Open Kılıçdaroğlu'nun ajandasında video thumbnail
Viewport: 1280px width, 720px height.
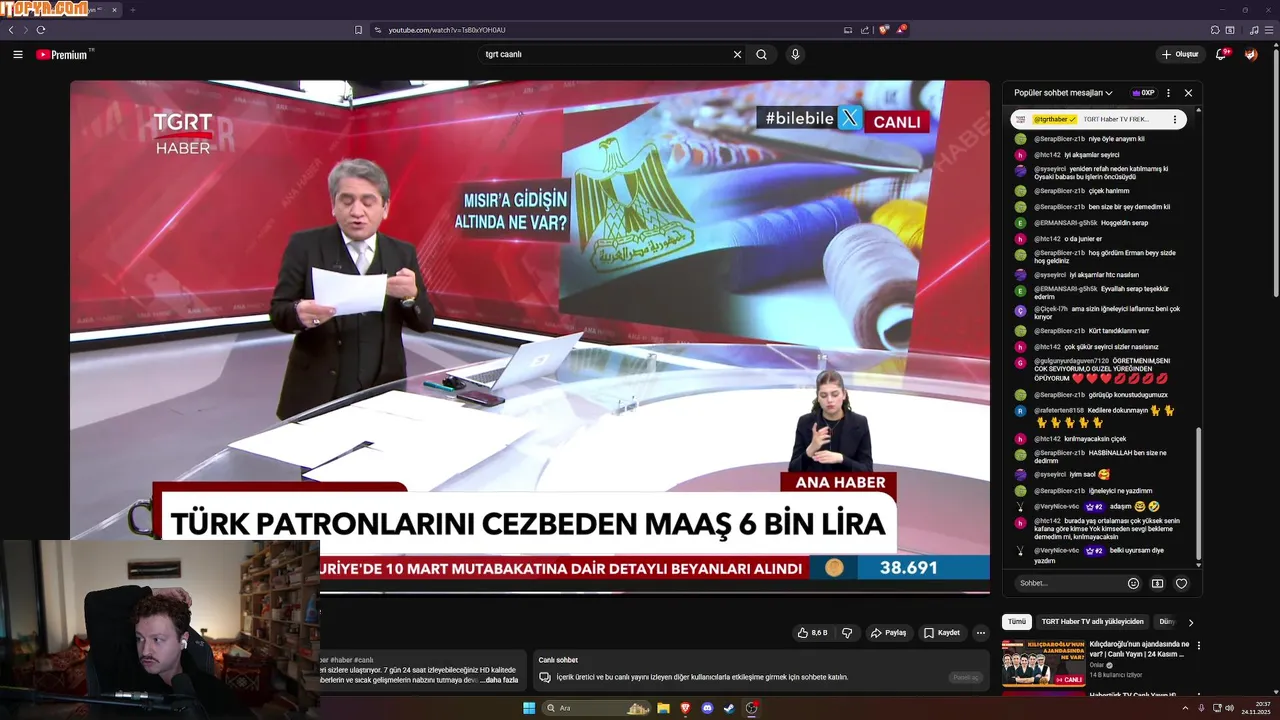pos(1043,664)
